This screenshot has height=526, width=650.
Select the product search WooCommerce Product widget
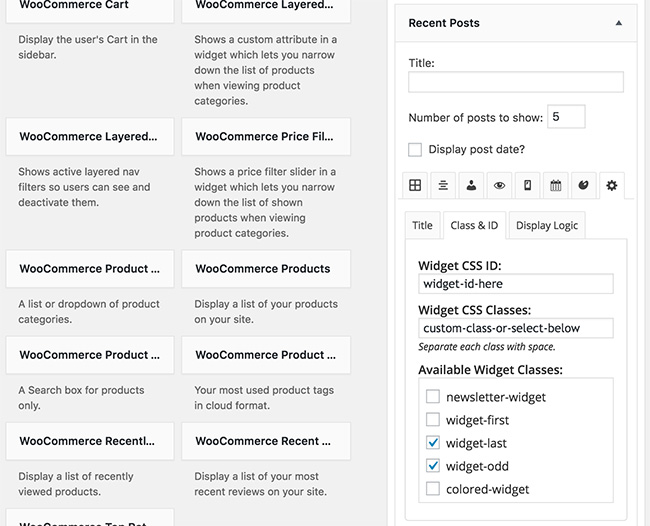coord(90,355)
